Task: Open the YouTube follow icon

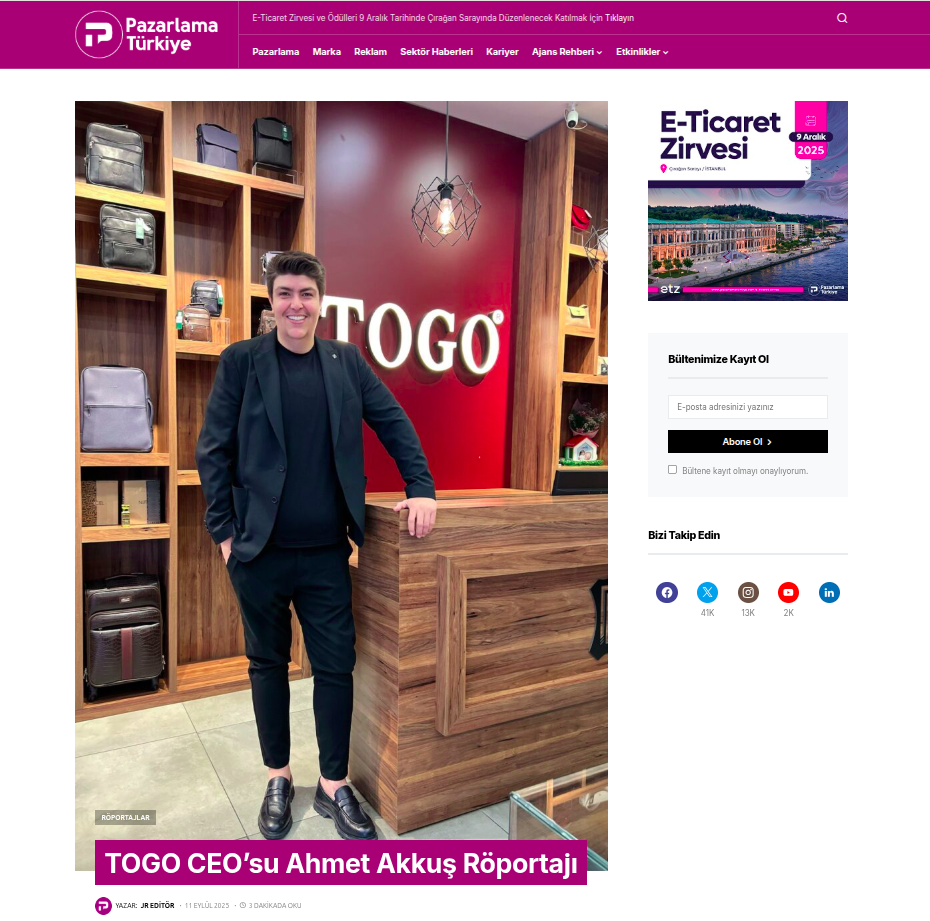Action: (788, 592)
